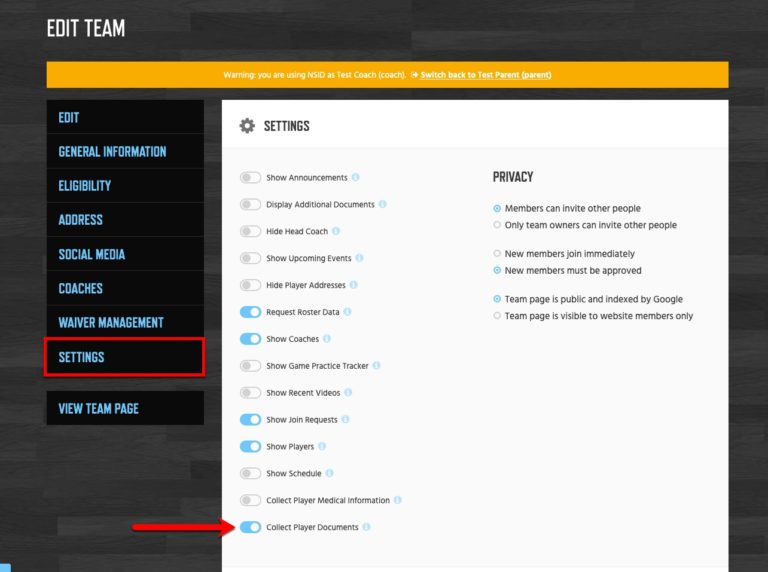Go to Coaches section
This screenshot has height=572, width=768.
(x=125, y=288)
